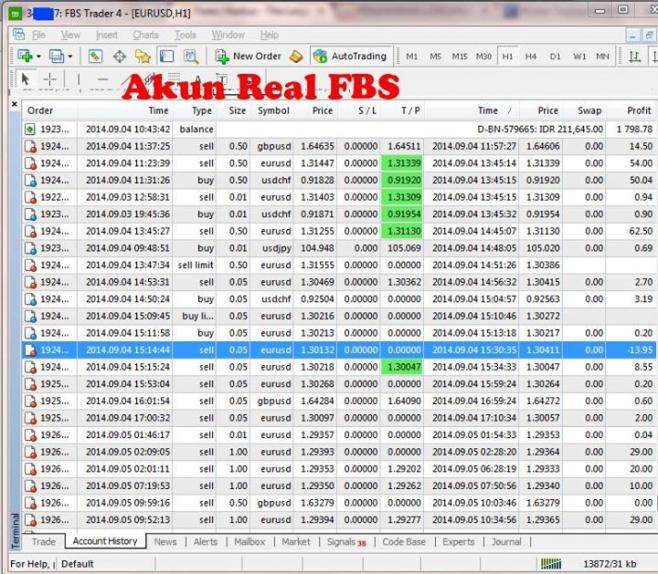Open the Help menu

click(269, 35)
